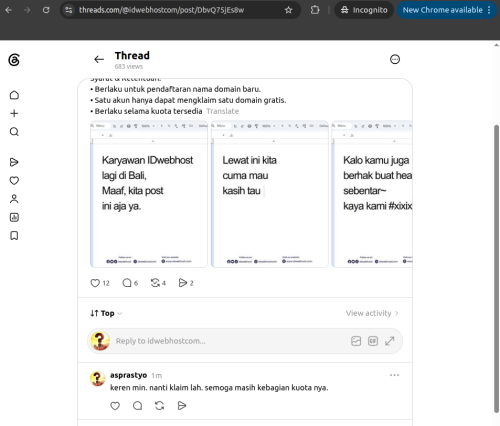Repost the asprastyo reply
Image resolution: width=500 pixels, height=426 pixels.
coord(160,406)
